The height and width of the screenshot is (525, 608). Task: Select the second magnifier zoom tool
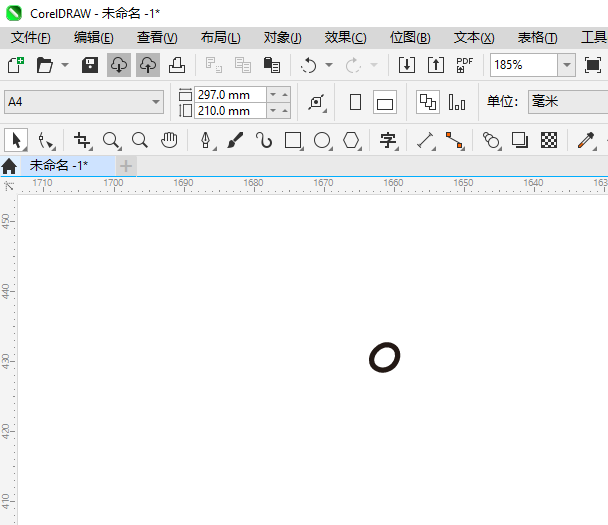[140, 140]
